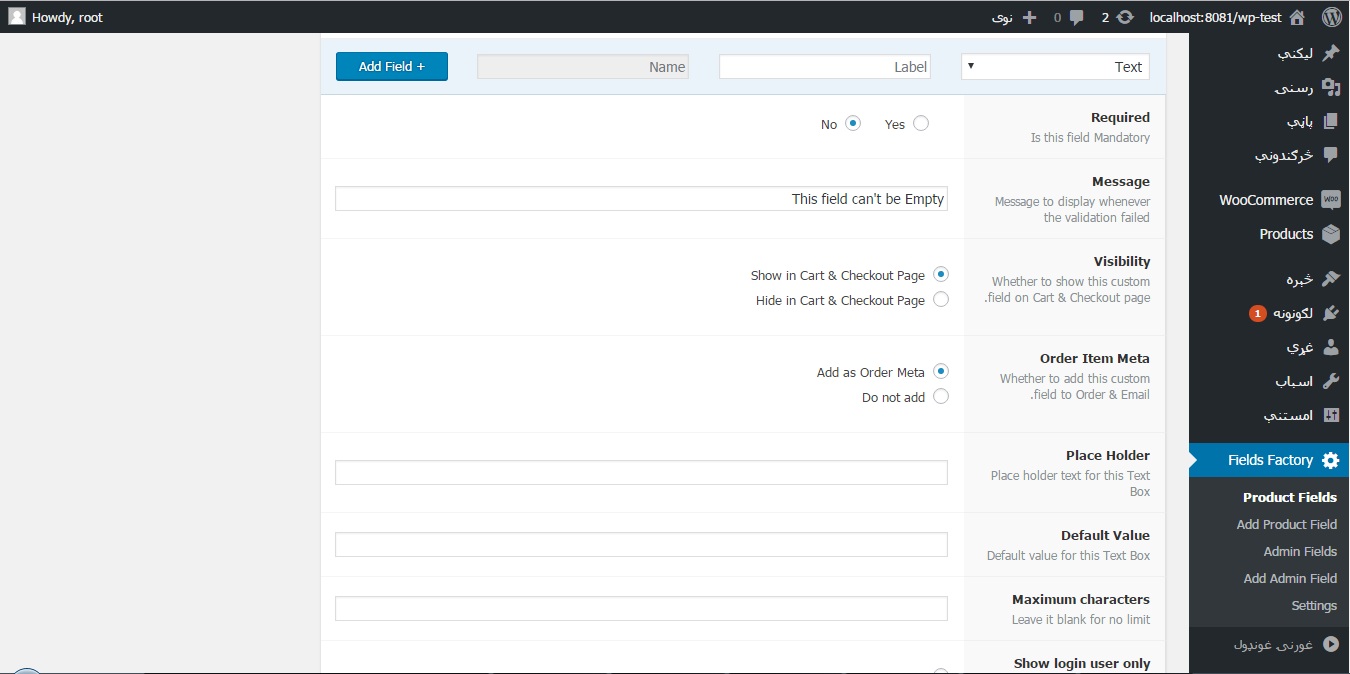This screenshot has width=1350, height=674.
Task: Click the Products box icon
Action: (1331, 234)
